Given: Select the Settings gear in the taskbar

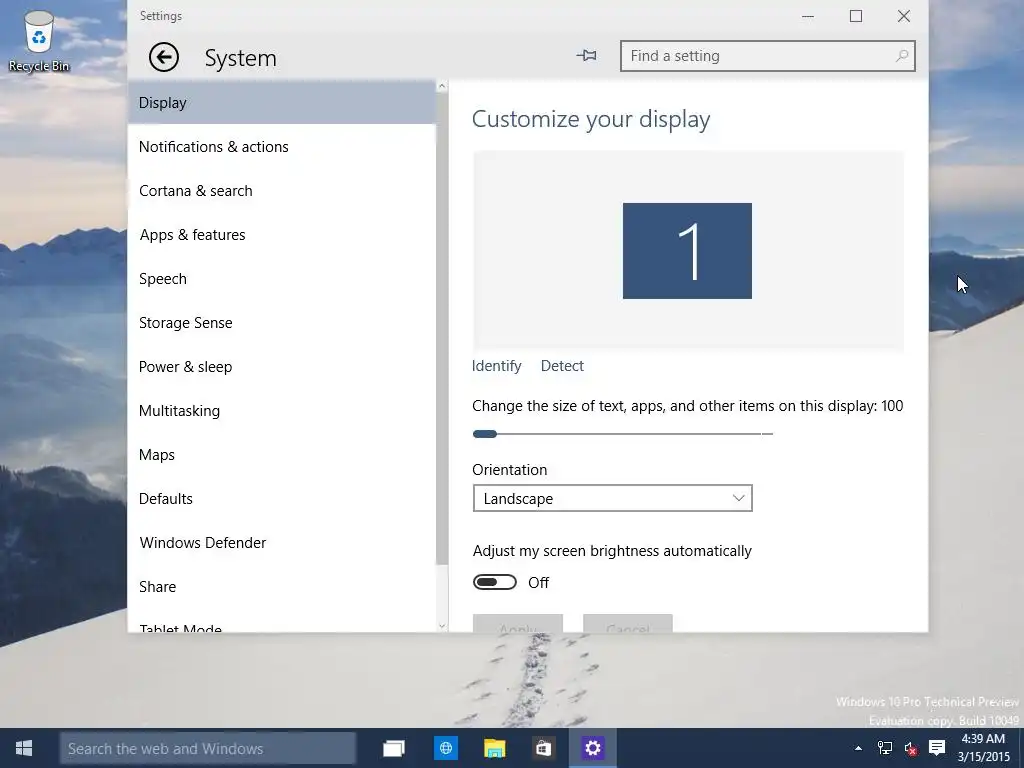Looking at the screenshot, I should [593, 748].
